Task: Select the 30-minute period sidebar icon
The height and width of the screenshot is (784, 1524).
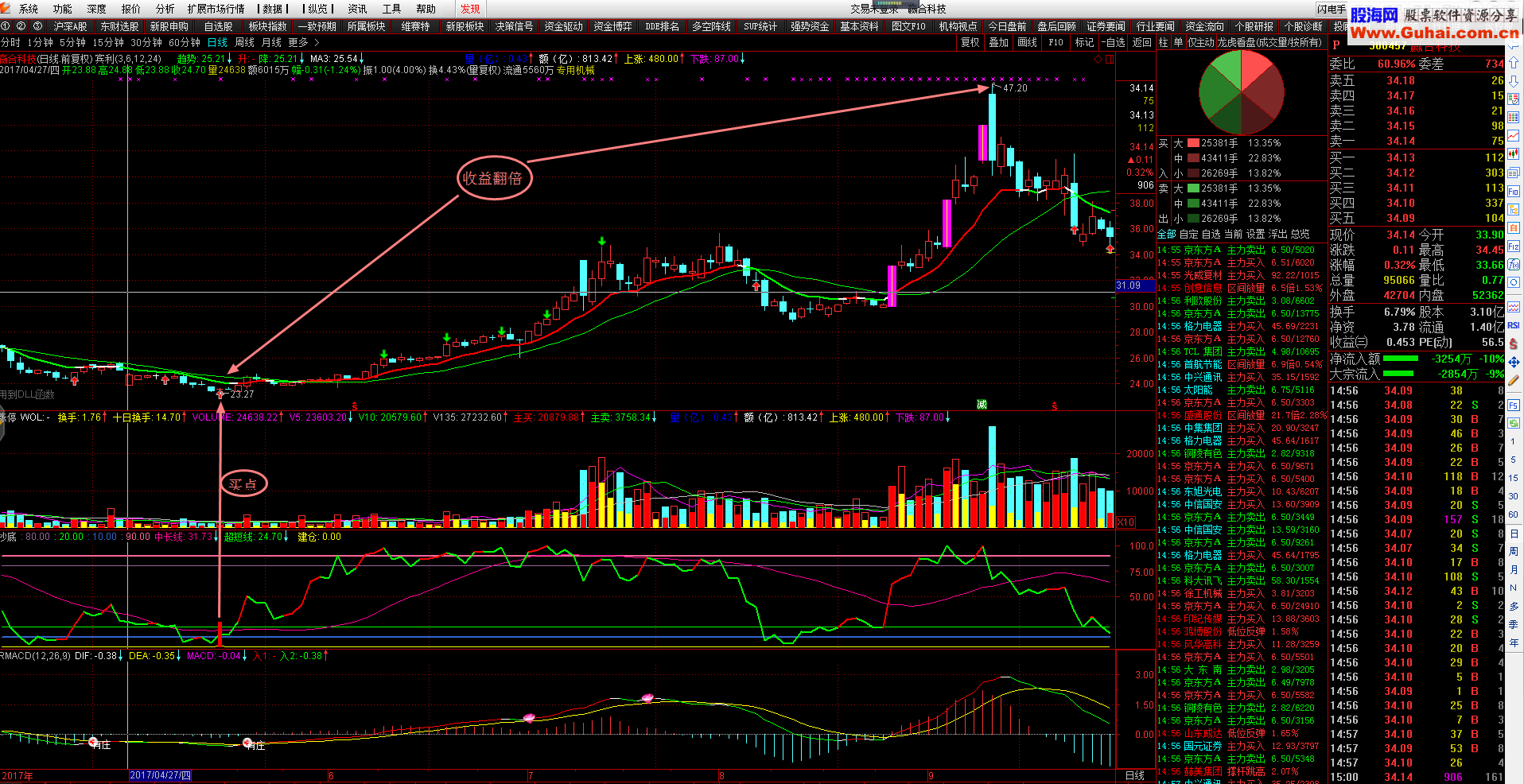Action: 1513,496
